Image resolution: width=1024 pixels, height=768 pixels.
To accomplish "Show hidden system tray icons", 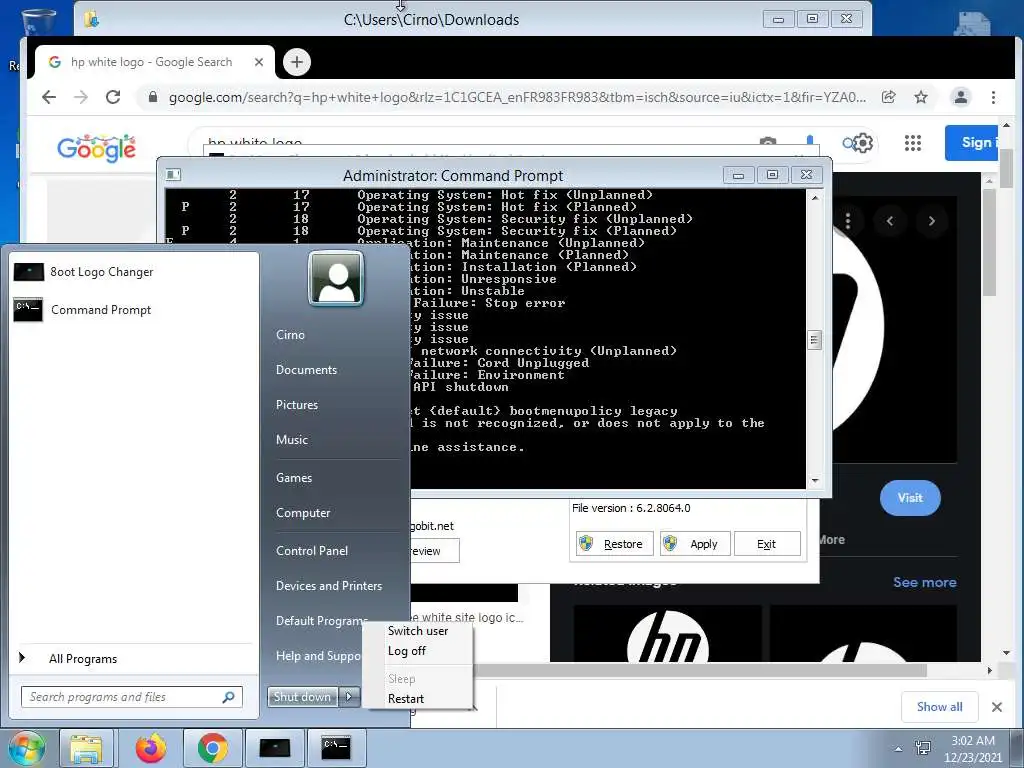I will [899, 748].
